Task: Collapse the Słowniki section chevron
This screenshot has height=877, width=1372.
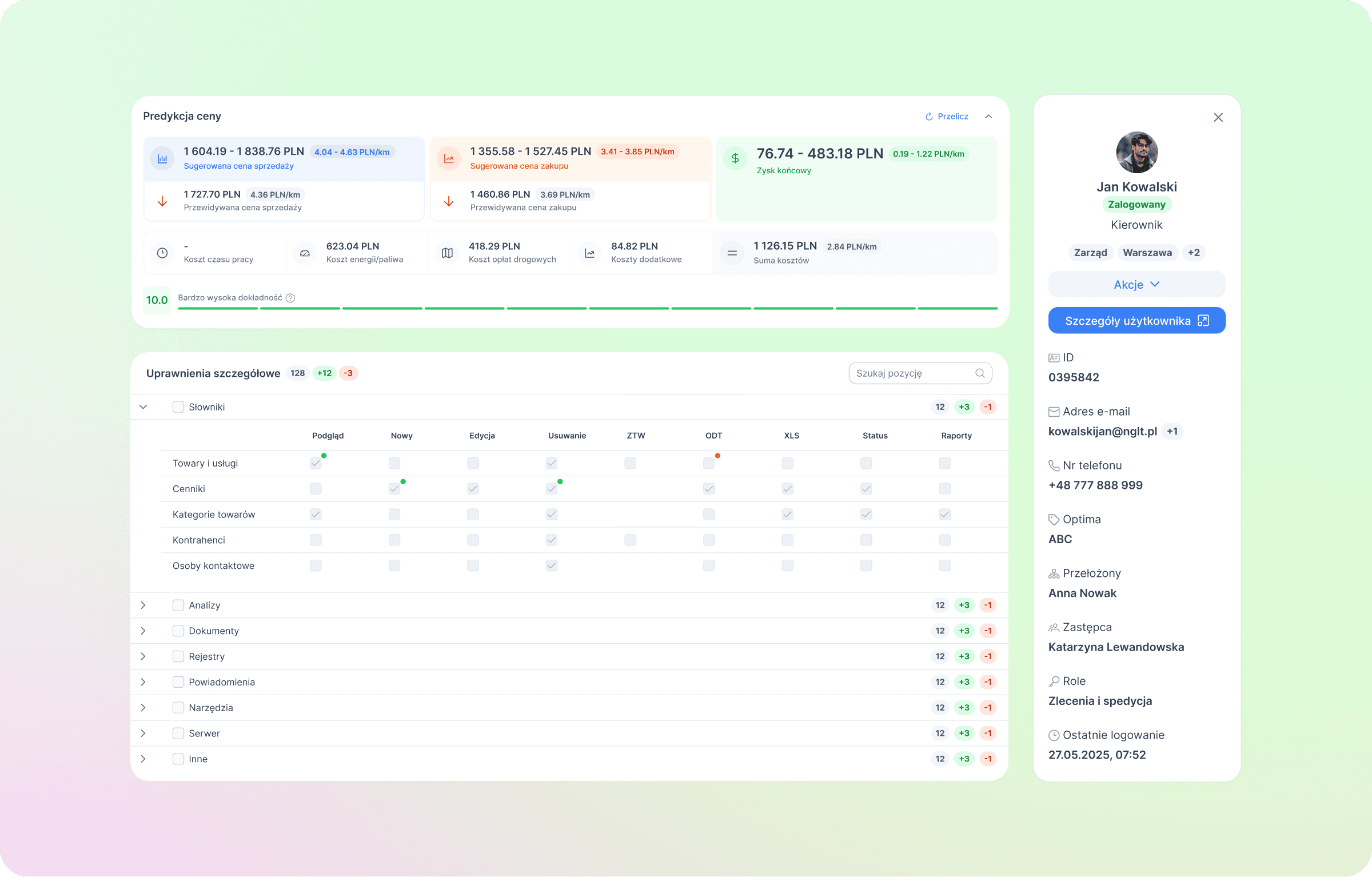Action: pyautogui.click(x=143, y=407)
